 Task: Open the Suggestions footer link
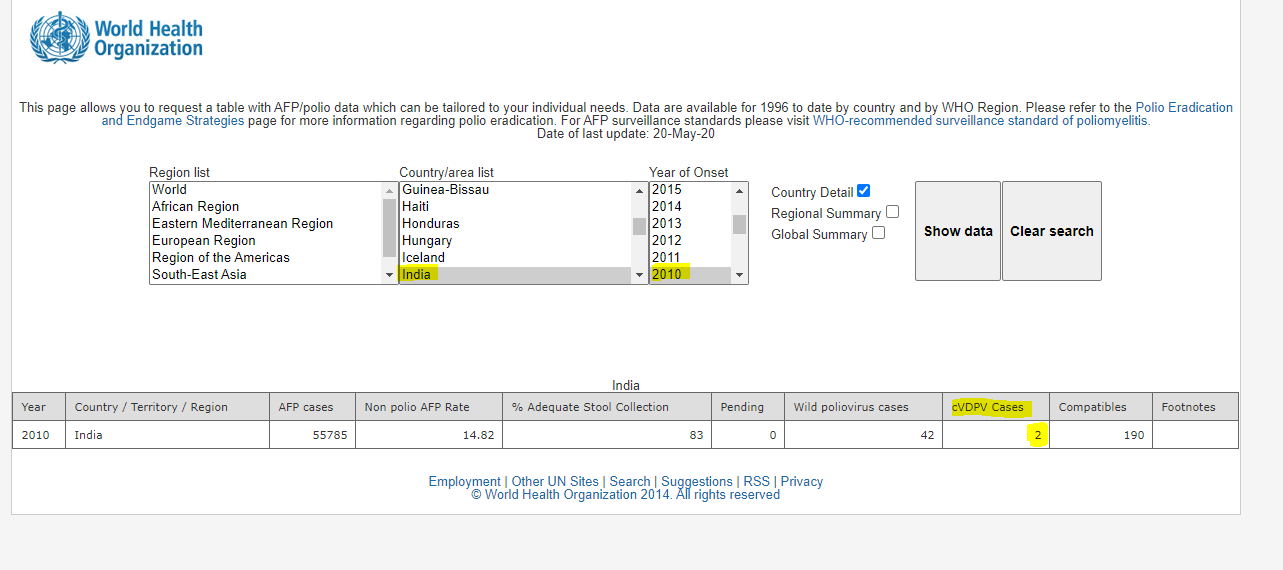click(697, 482)
